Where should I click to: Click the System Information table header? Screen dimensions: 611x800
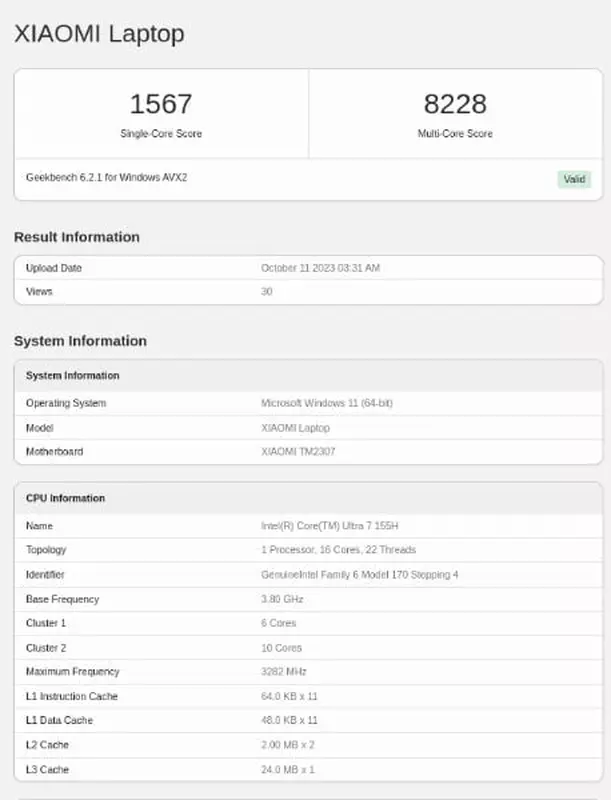72,376
